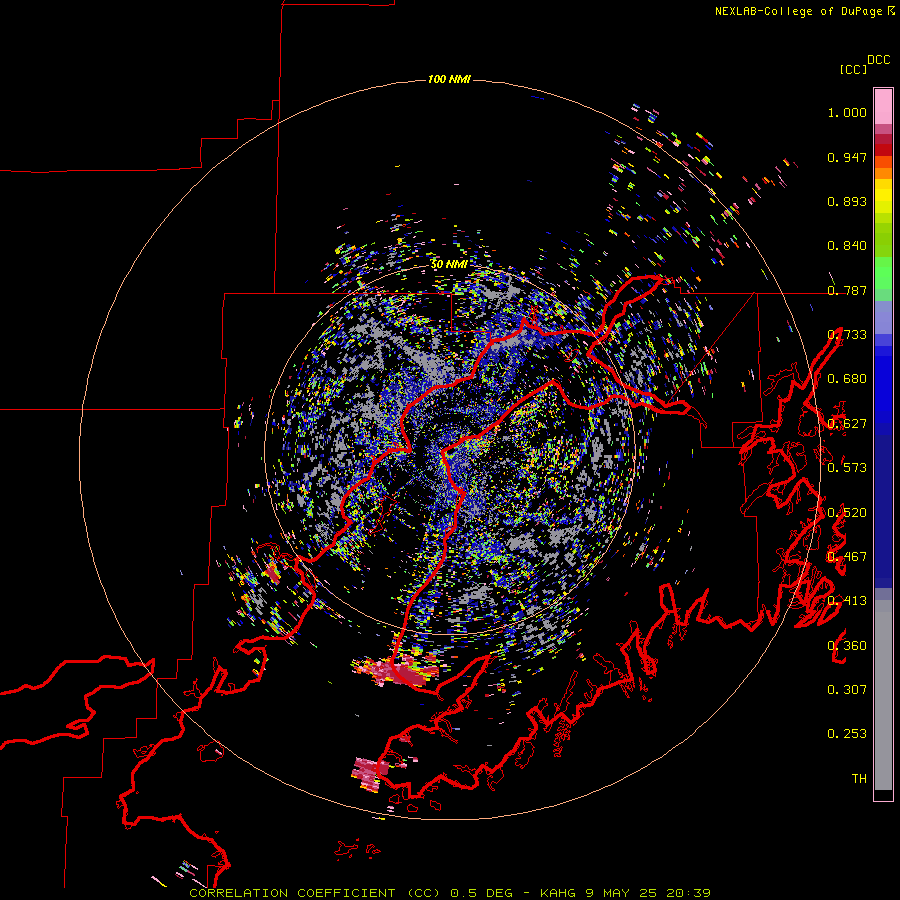Click the pink rectangular echo near the bottom coastline

[x=370, y=773]
